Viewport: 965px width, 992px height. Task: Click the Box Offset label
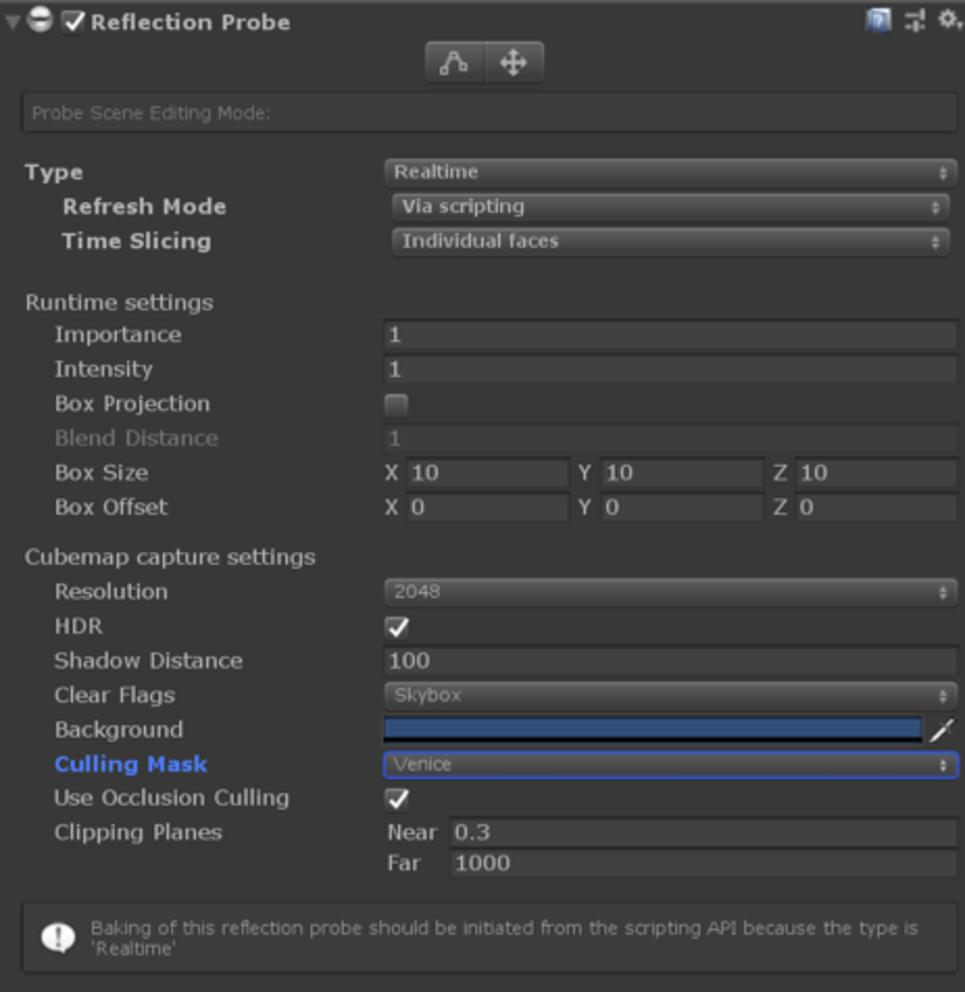click(x=111, y=507)
